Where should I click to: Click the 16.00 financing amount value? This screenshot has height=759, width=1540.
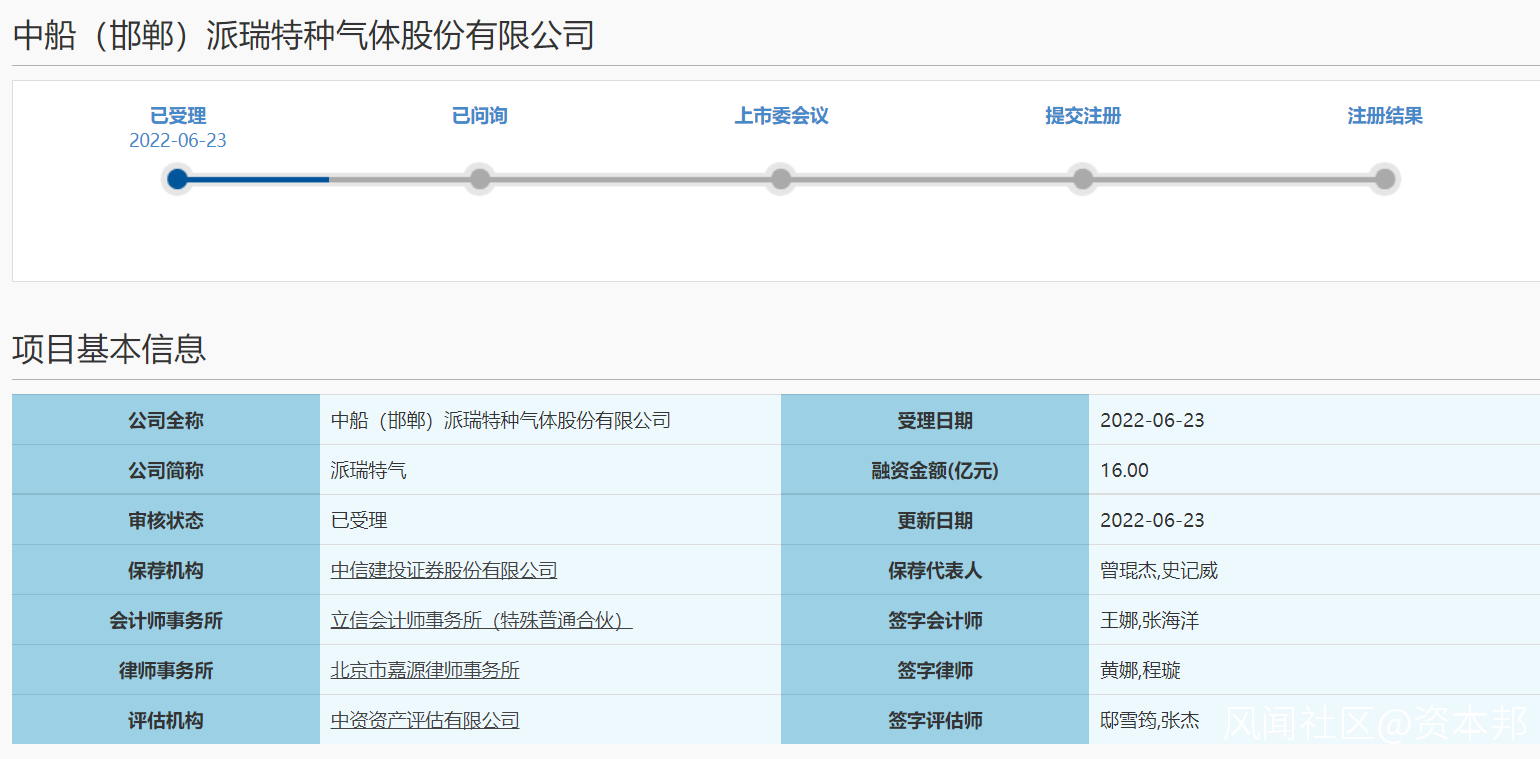tap(1125, 471)
